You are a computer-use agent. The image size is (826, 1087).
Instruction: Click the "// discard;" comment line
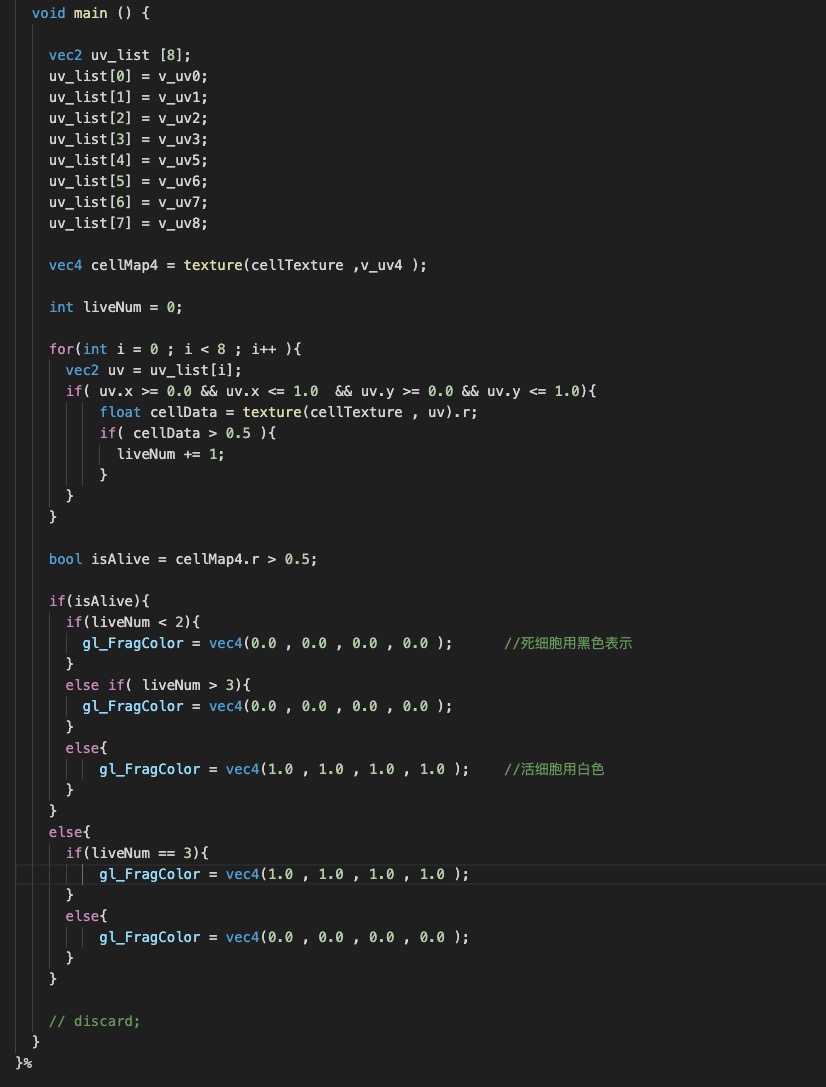pyautogui.click(x=94, y=1021)
